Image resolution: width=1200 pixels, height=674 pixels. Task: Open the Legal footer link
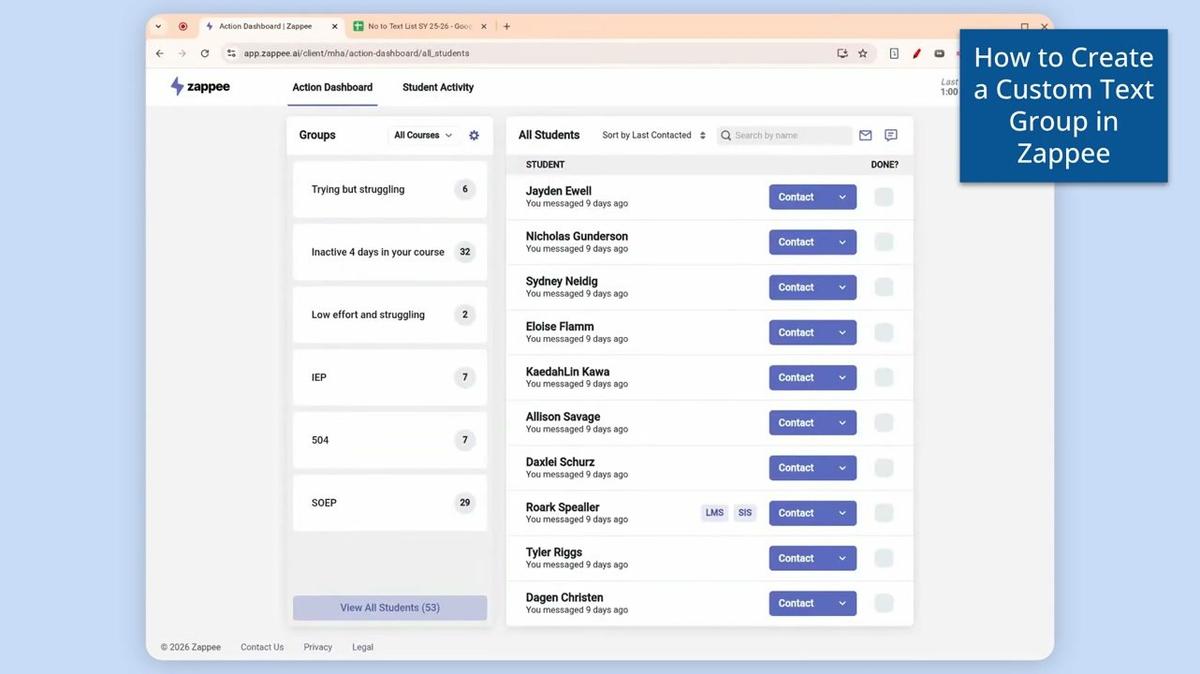363,647
